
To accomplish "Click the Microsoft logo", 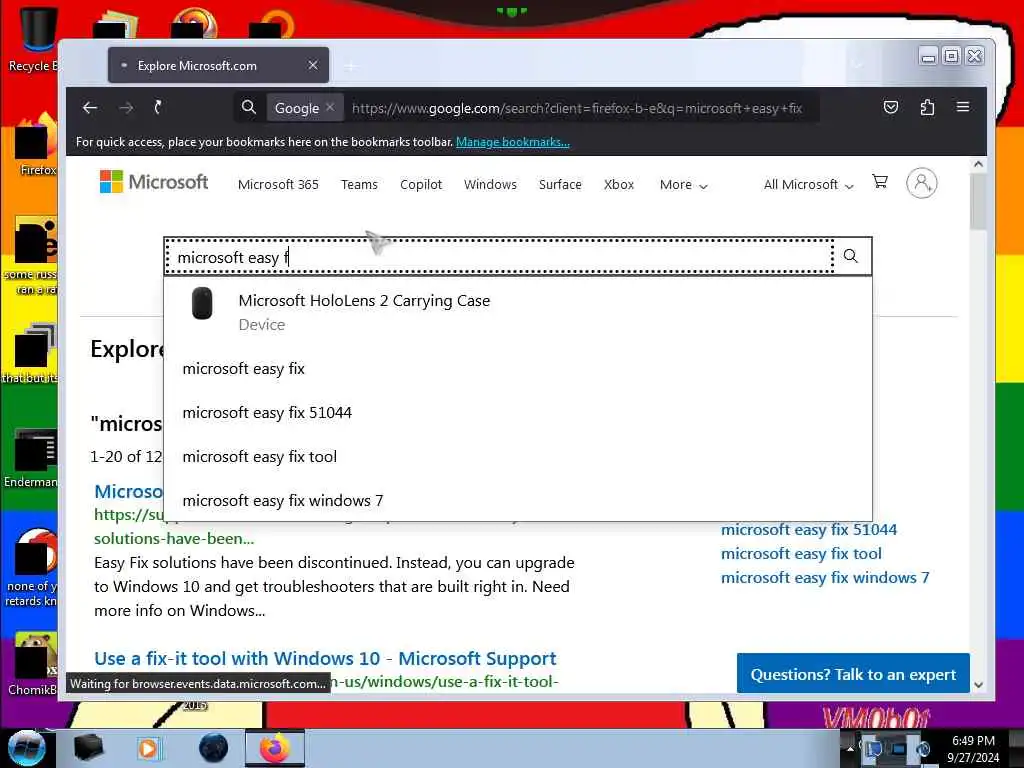I will tap(154, 182).
